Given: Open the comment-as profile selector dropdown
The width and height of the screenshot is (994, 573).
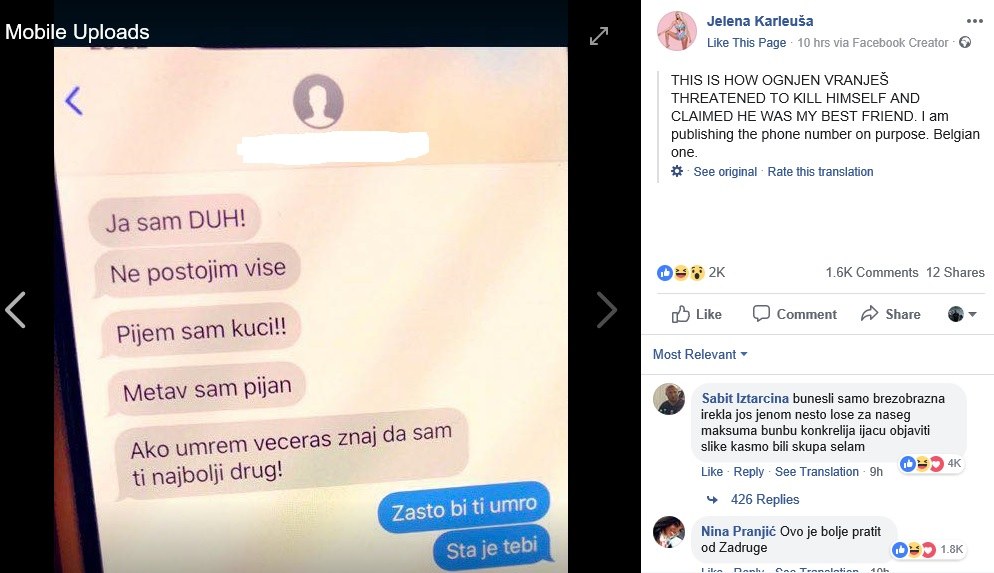Looking at the screenshot, I should coord(962,314).
